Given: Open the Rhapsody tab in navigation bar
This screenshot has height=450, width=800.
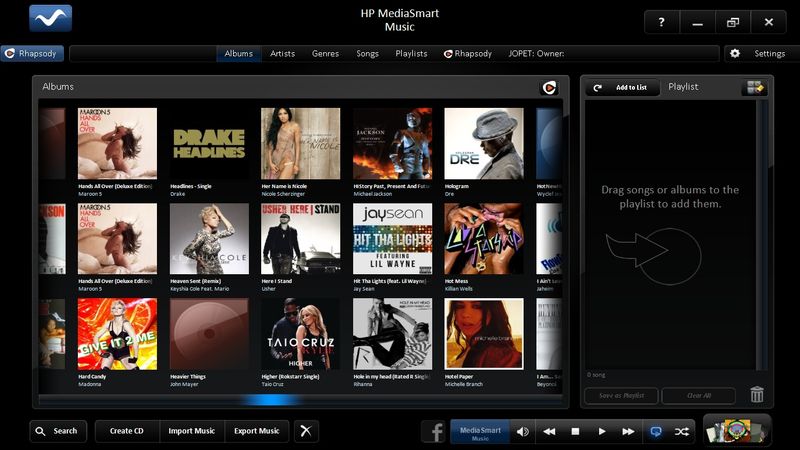Looking at the screenshot, I should coord(468,54).
